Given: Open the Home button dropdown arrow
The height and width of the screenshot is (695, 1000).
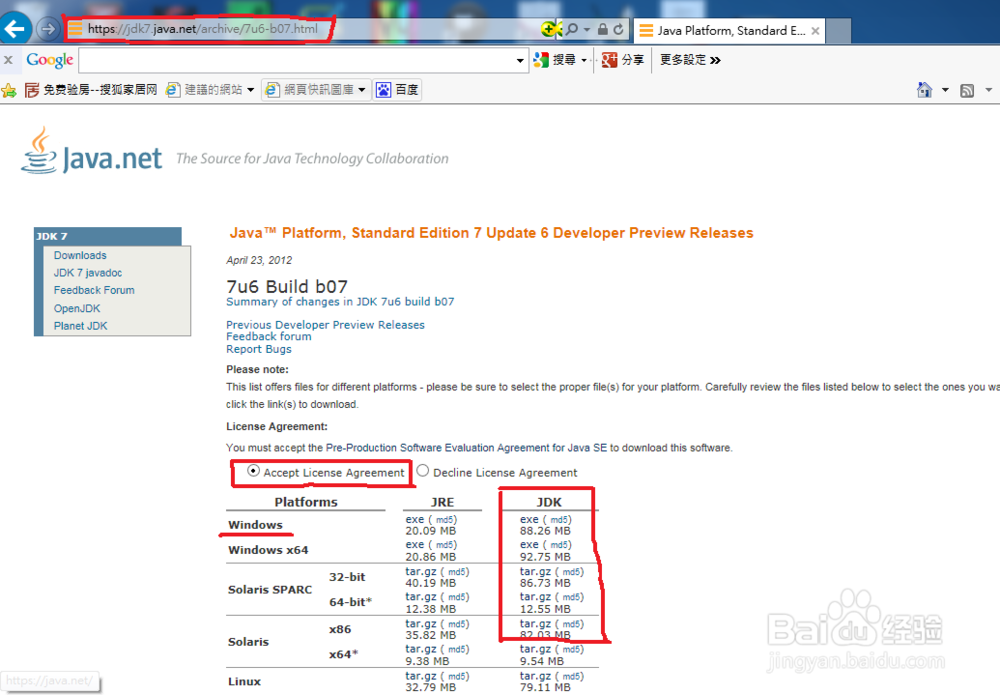Looking at the screenshot, I should tap(945, 90).
